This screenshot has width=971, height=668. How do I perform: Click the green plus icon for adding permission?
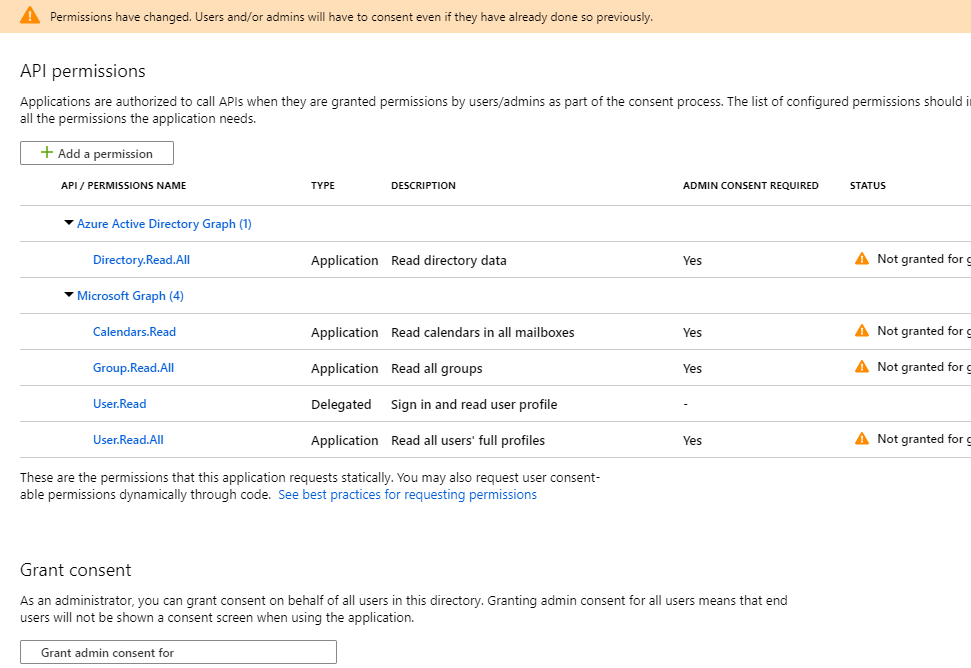click(46, 153)
